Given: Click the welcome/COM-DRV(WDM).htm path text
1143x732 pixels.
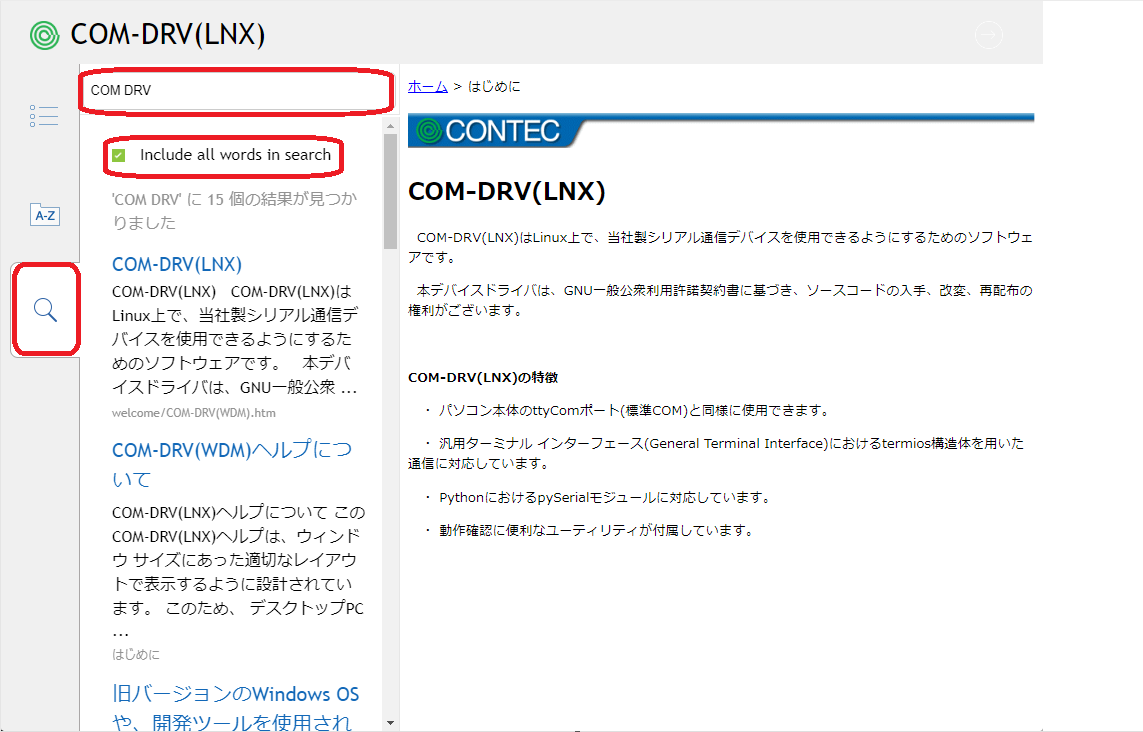Looking at the screenshot, I should (194, 413).
